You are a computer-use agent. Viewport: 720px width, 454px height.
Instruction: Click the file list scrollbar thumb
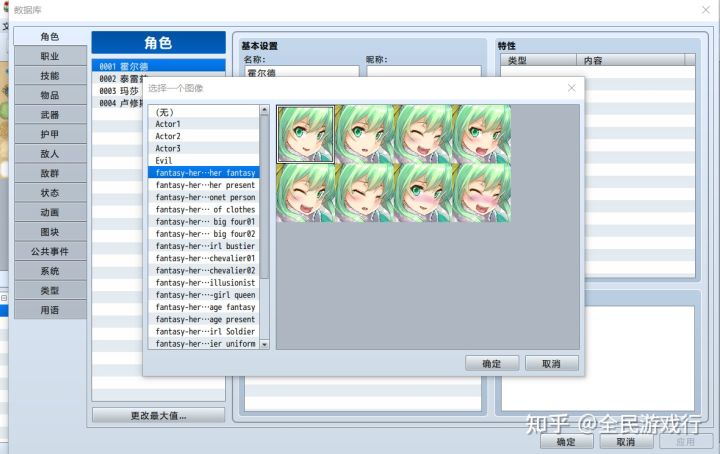coord(264,196)
